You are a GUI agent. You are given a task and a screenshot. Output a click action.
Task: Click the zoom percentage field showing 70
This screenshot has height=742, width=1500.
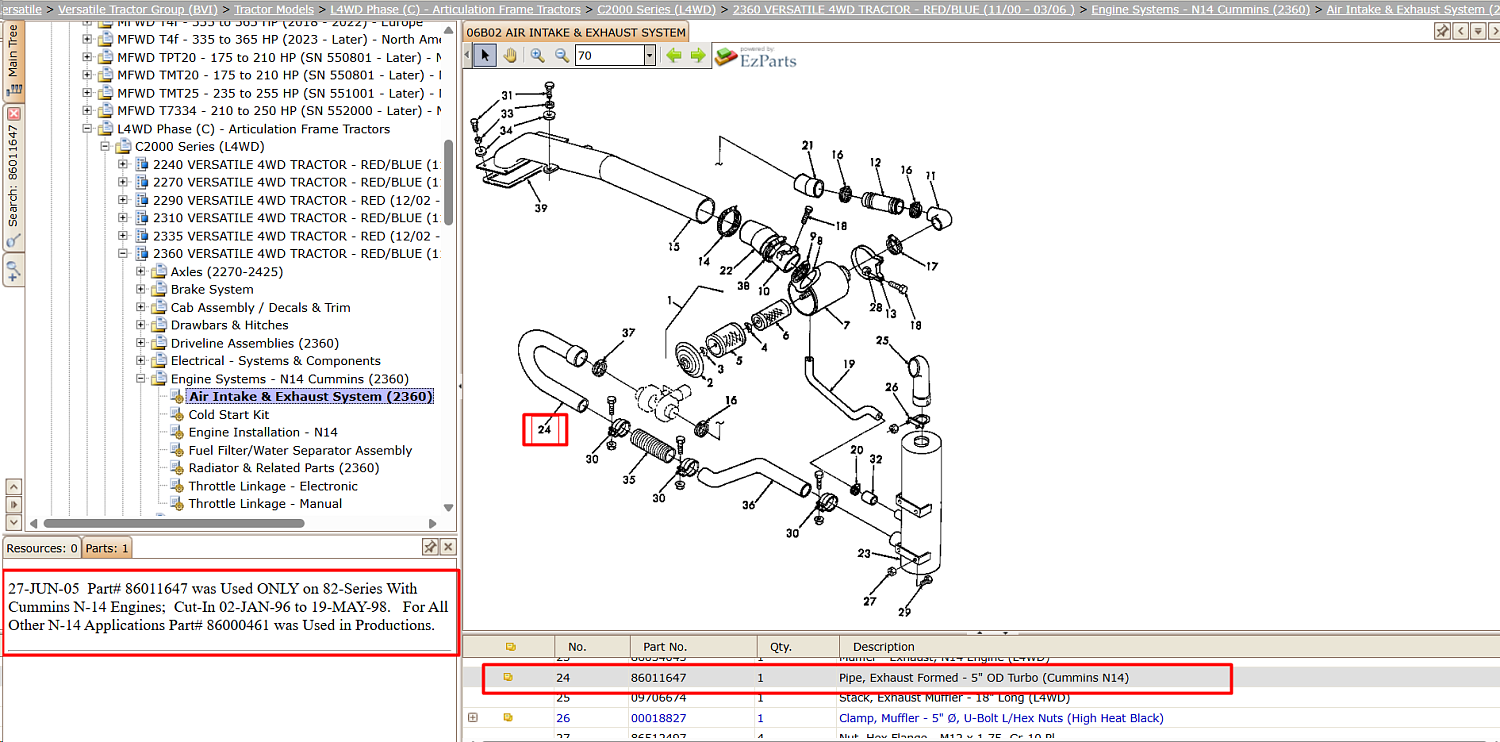(x=609, y=56)
